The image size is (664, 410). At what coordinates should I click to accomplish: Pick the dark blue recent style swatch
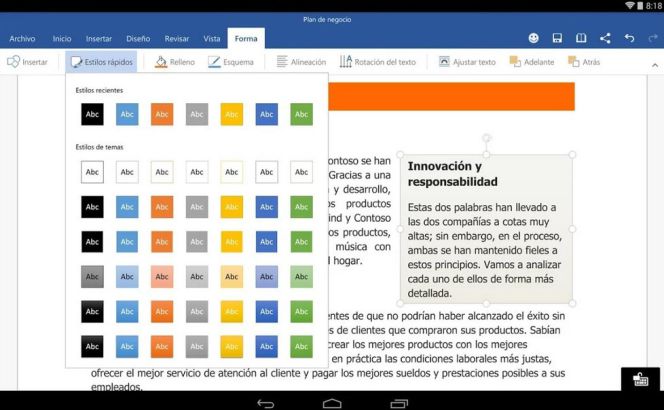(267, 114)
